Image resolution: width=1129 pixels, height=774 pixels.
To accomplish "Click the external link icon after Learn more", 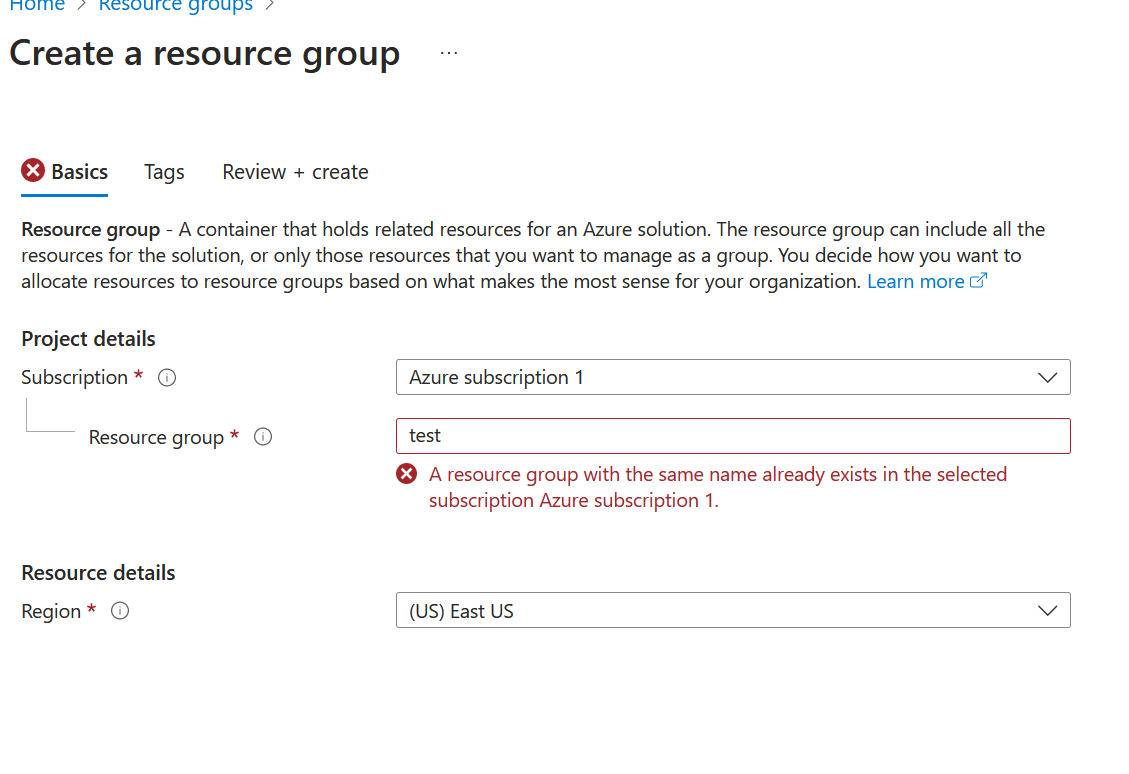I will point(979,281).
